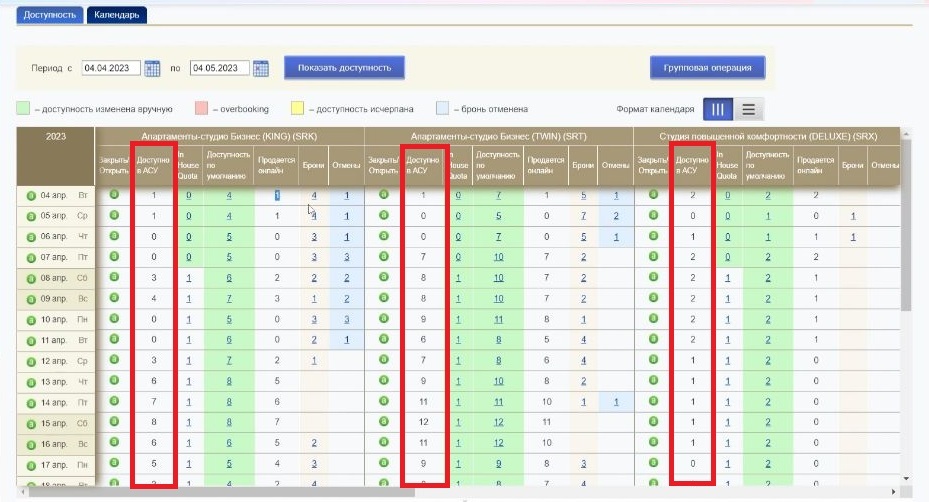Click Студия повышенной комфортности (DELUXE) (SRX) header
The image size is (929, 502).
coord(768,136)
